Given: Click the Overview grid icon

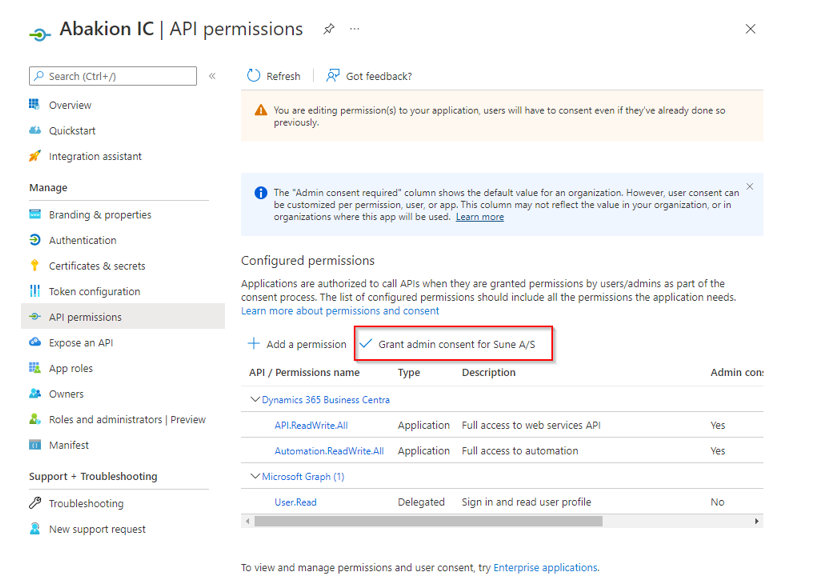Looking at the screenshot, I should (34, 104).
